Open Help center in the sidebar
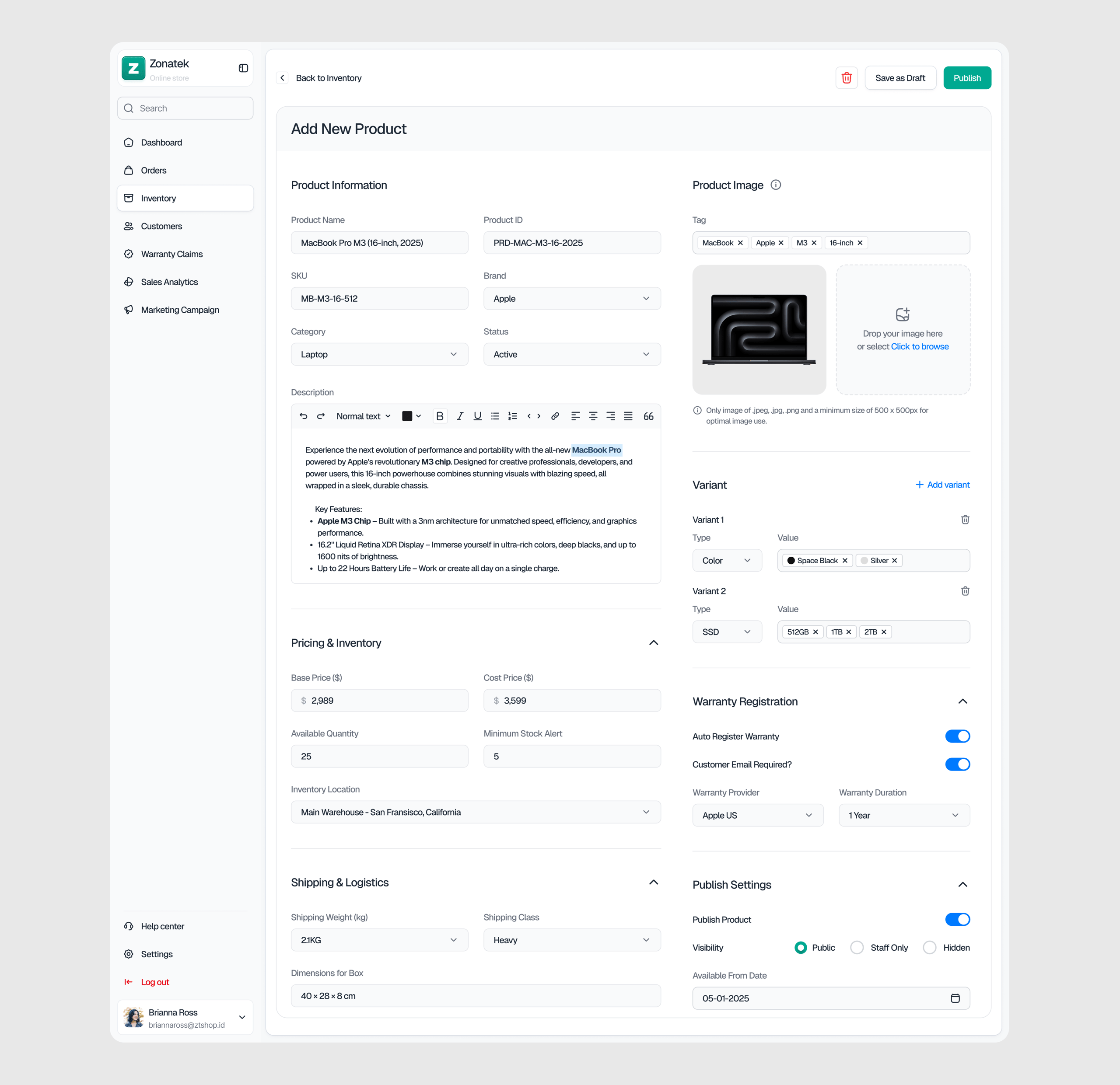This screenshot has width=1120, height=1085. 185,926
